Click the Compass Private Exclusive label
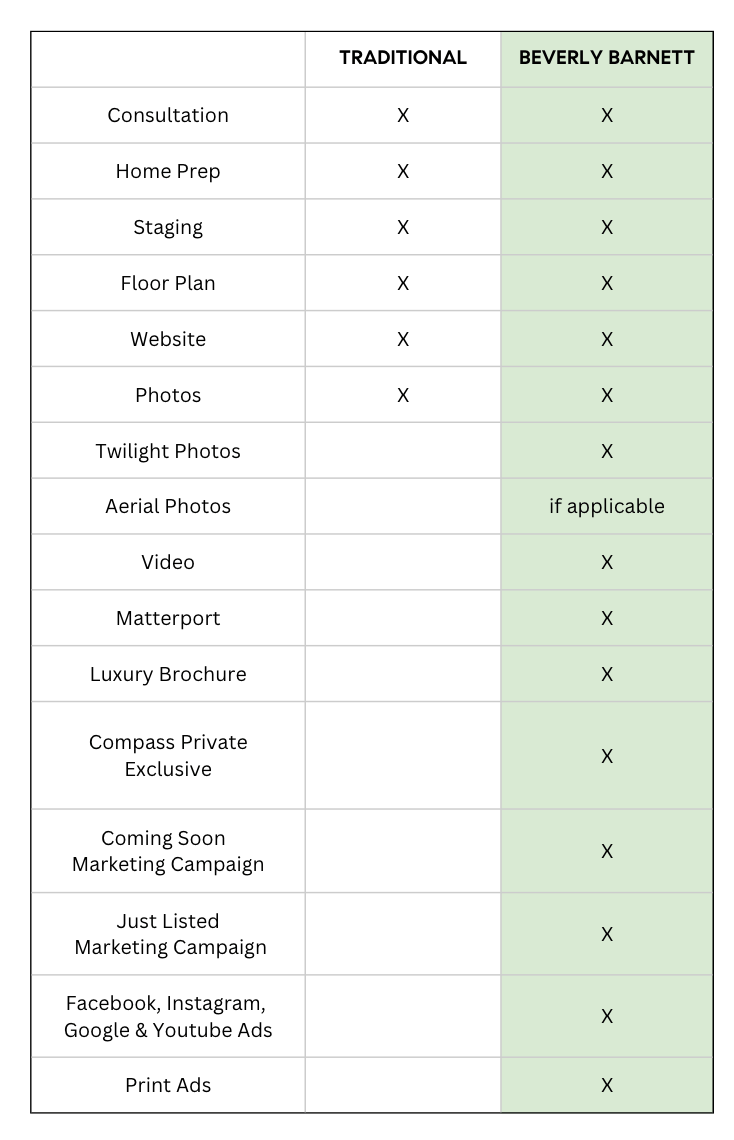This screenshot has width=734, height=1140. pyautogui.click(x=168, y=756)
